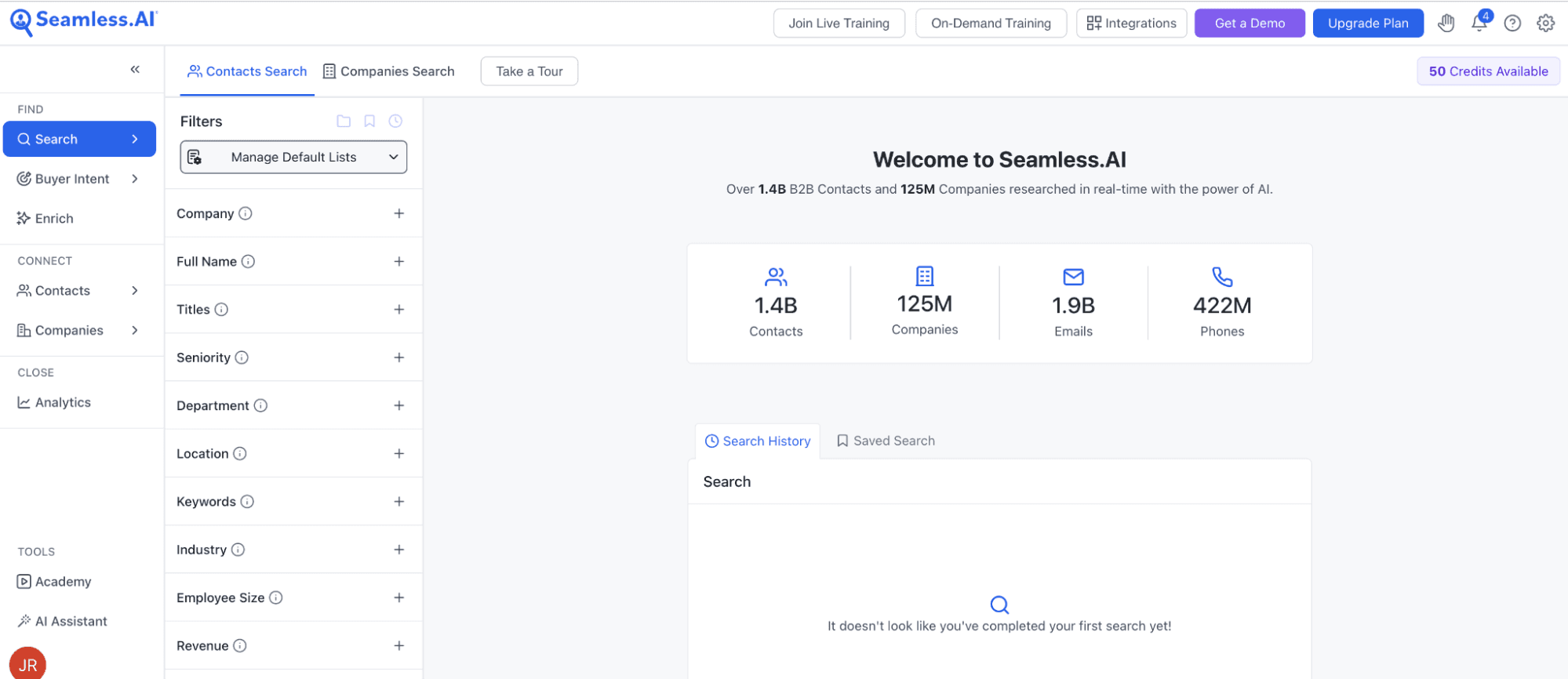
Task: Open AI Assistant in the sidebar
Action: point(79,621)
